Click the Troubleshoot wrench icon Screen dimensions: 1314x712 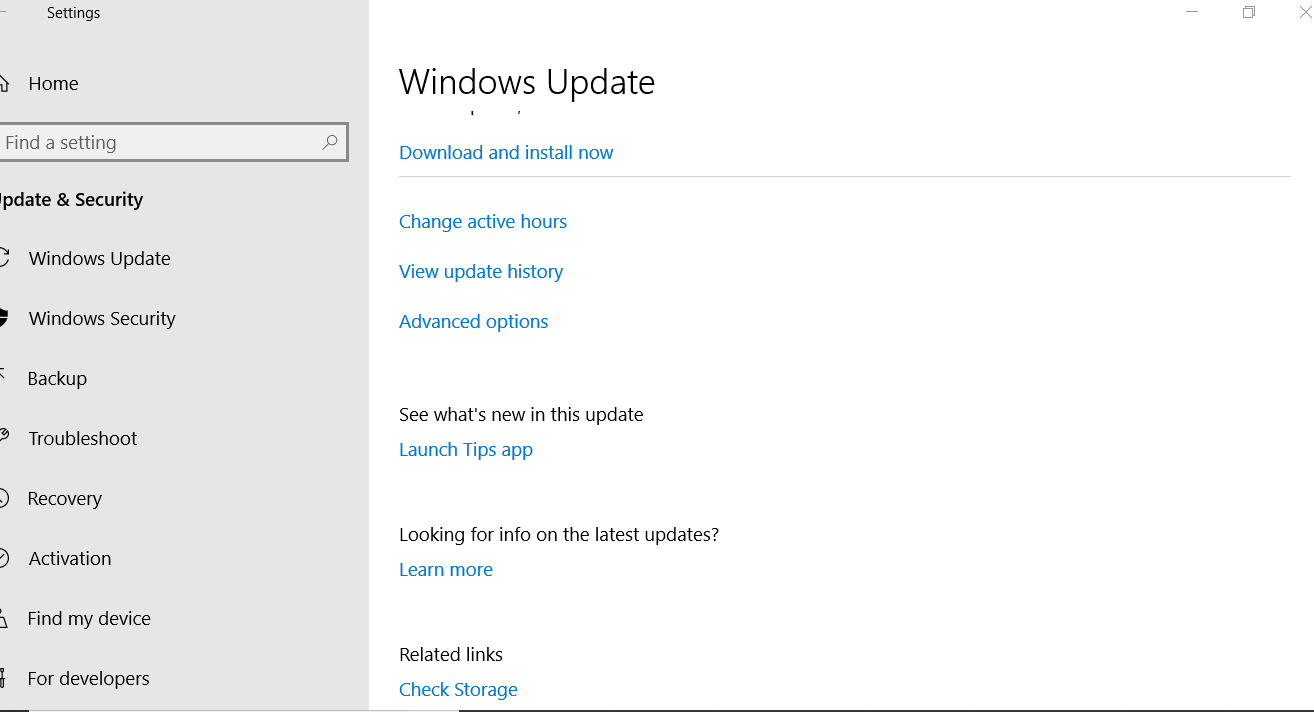pyautogui.click(x=4, y=437)
